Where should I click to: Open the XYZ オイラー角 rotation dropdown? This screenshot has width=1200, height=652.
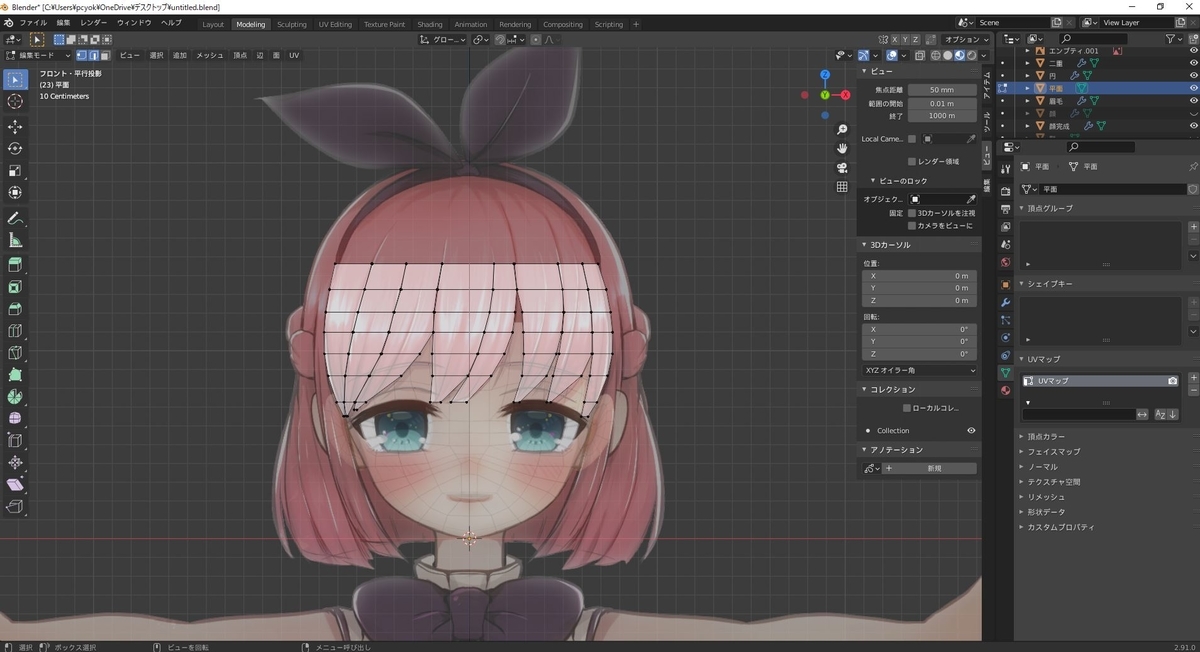920,370
